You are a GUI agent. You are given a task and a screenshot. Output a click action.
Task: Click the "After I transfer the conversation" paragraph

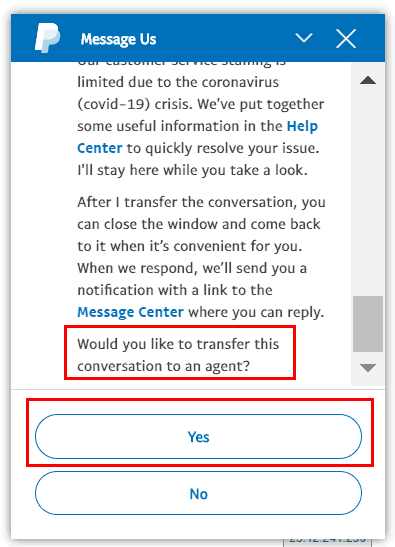[x=201, y=257]
